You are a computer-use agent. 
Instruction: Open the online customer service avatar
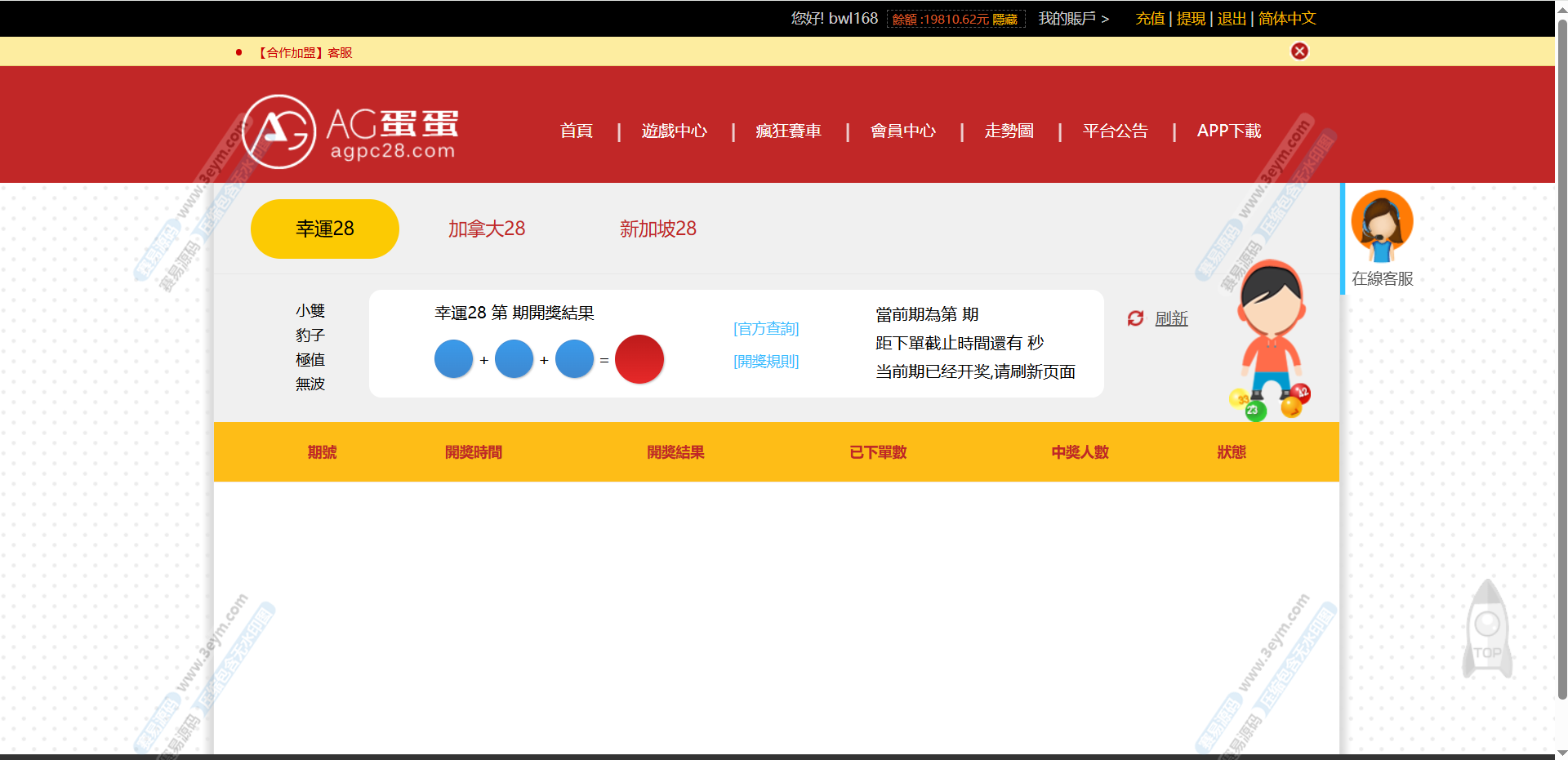coord(1382,225)
